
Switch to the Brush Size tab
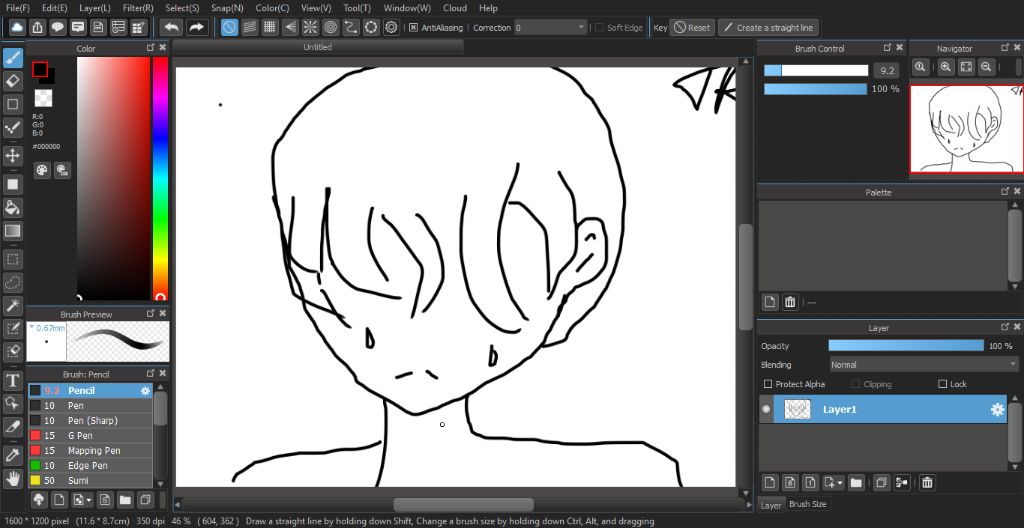point(807,504)
